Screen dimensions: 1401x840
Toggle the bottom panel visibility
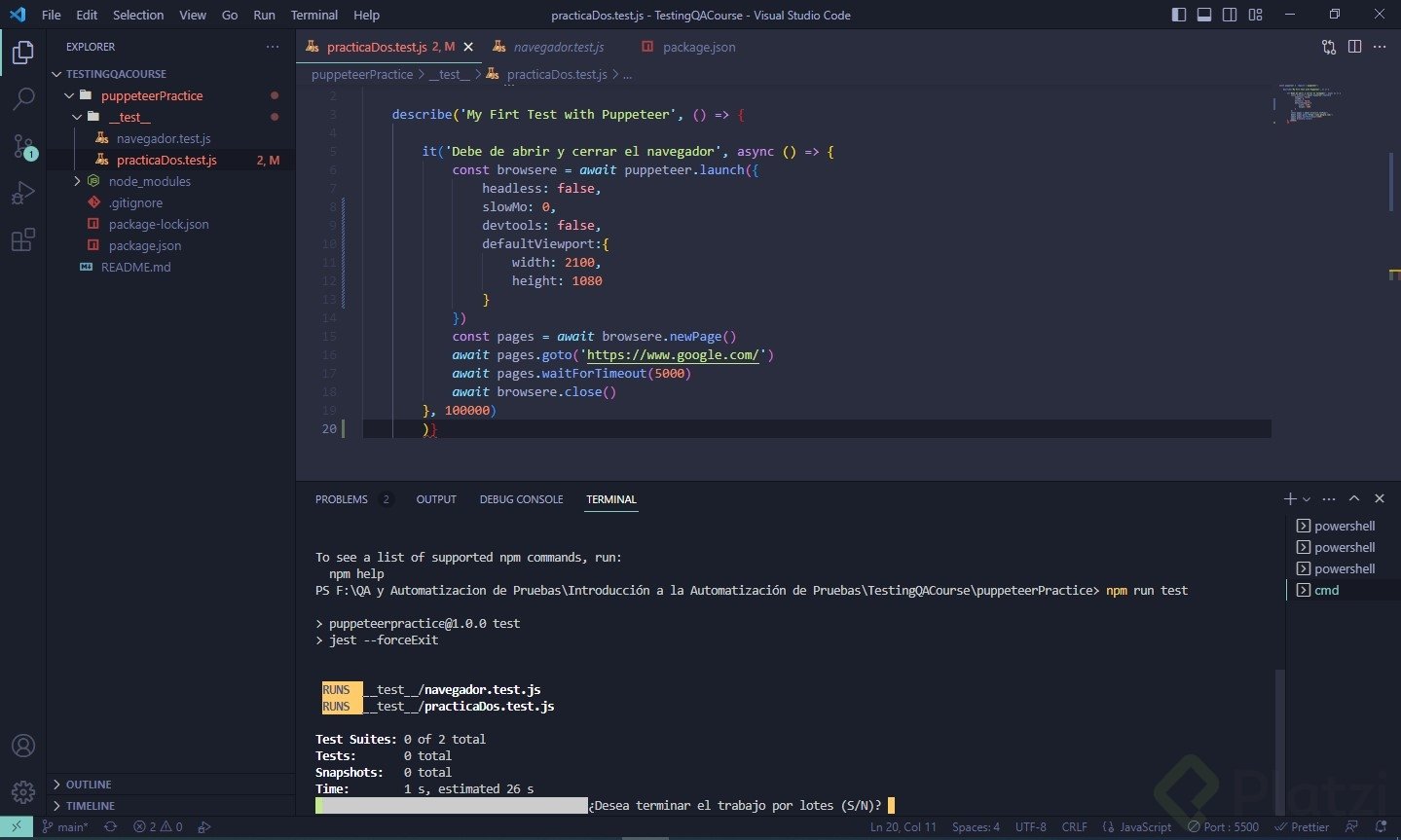[1204, 14]
